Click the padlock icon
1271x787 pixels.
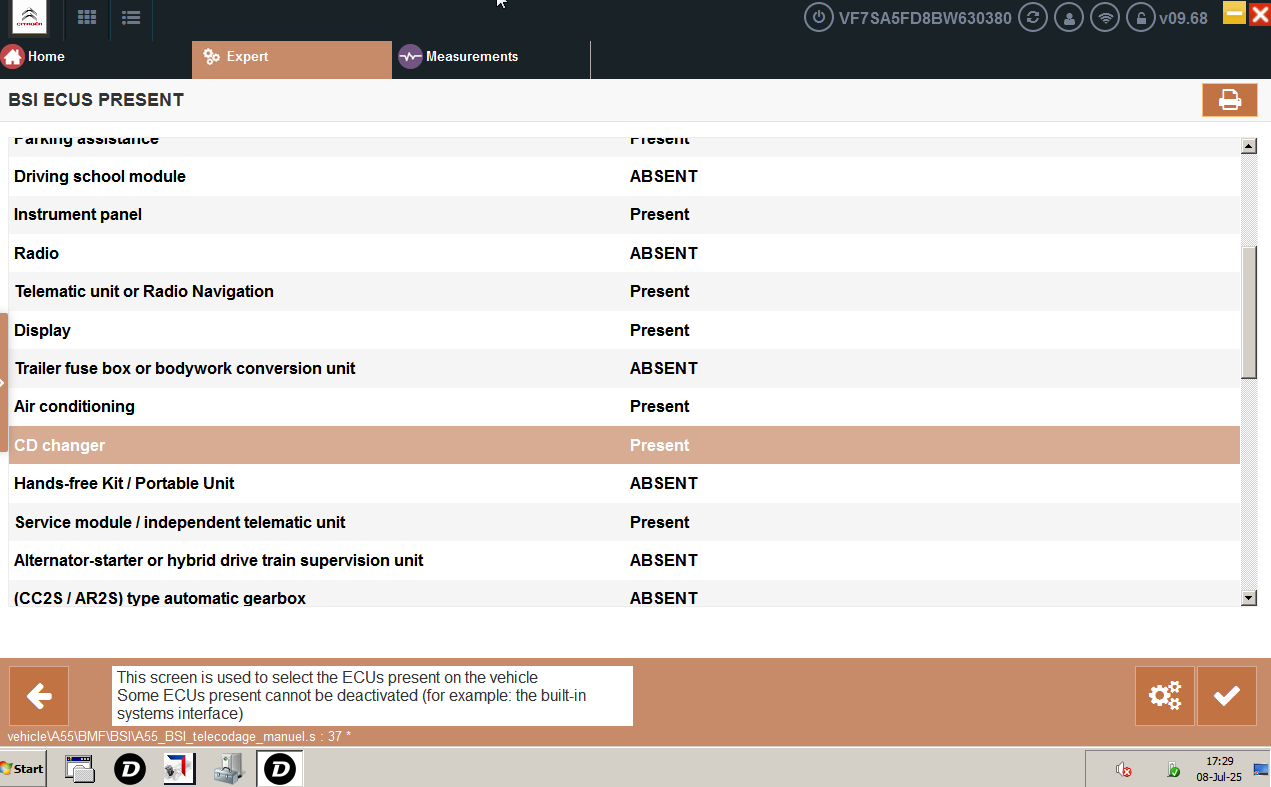[1140, 17]
